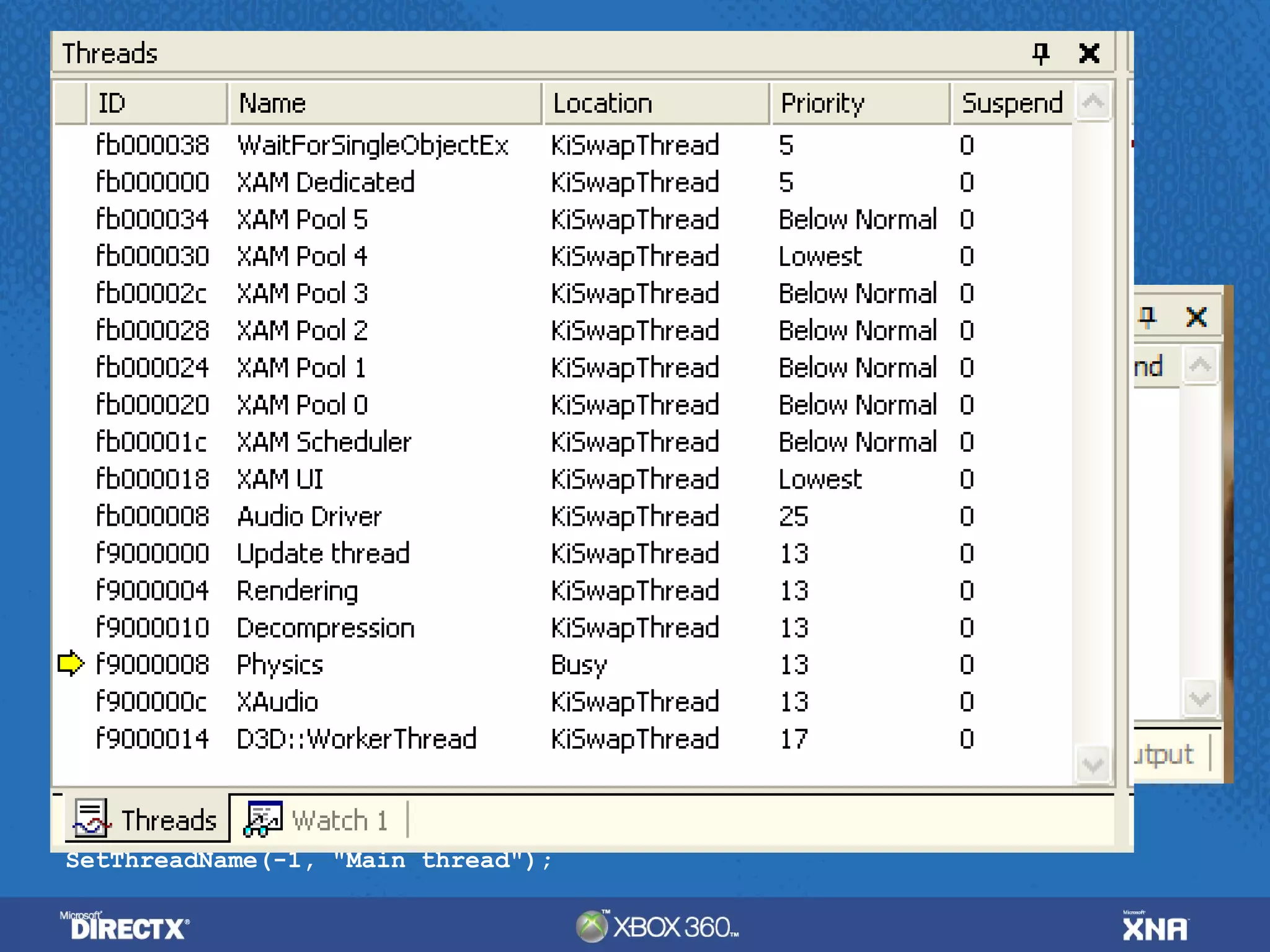1270x952 pixels.
Task: Click background panel scroll up arrow
Action: [x=1200, y=364]
